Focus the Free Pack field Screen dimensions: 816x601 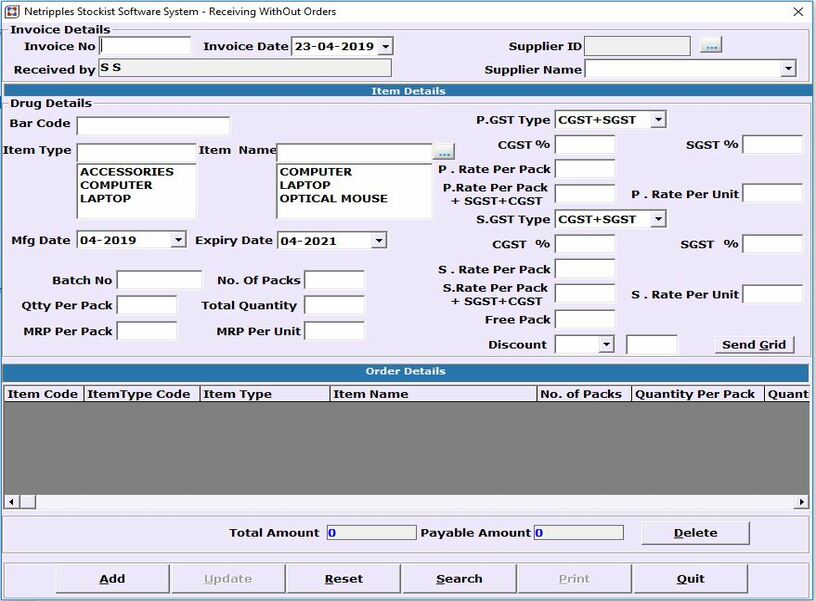[x=585, y=319]
